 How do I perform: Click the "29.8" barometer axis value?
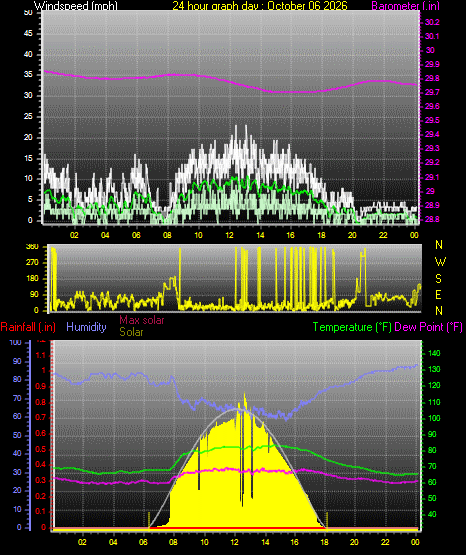[432, 79]
